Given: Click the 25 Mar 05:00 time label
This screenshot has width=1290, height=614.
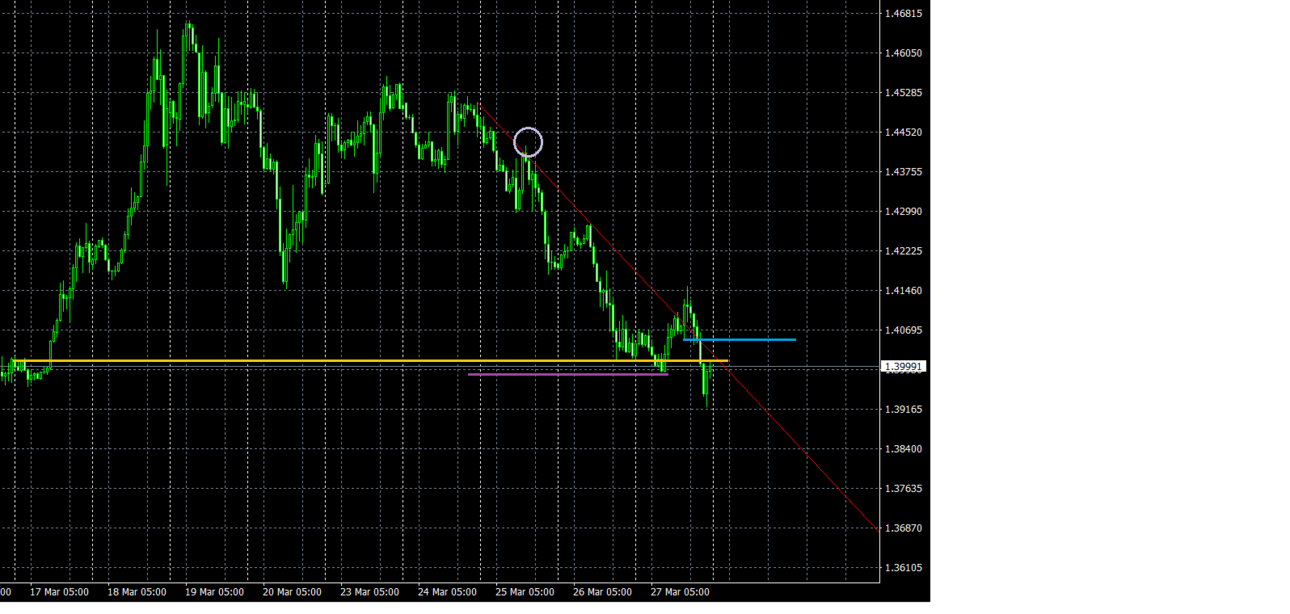Looking at the screenshot, I should [x=525, y=592].
